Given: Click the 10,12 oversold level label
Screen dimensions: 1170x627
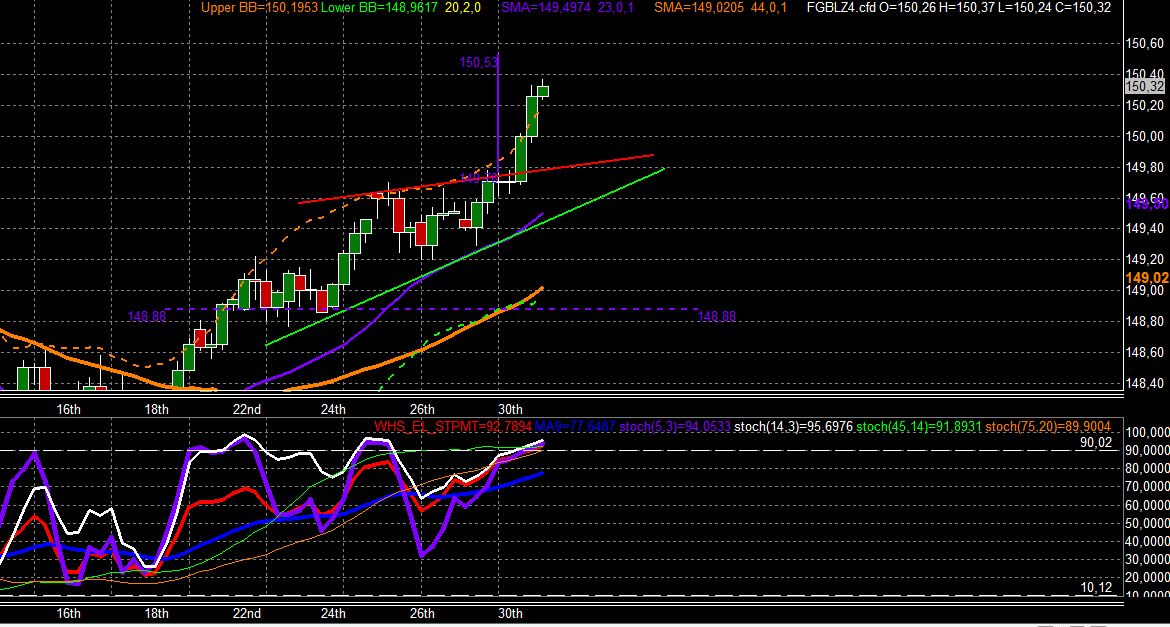Looking at the screenshot, I should 1096,588.
